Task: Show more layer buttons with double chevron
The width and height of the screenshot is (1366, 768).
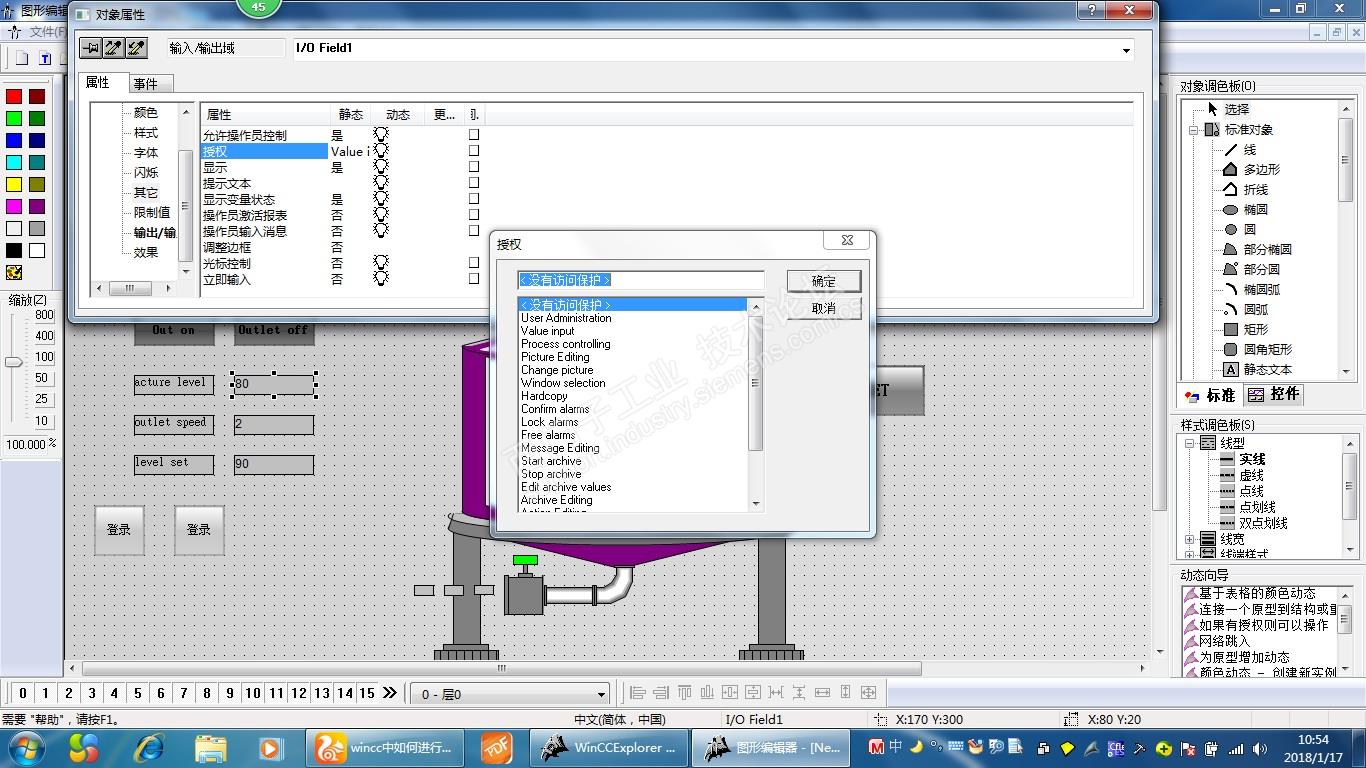Action: 390,692
